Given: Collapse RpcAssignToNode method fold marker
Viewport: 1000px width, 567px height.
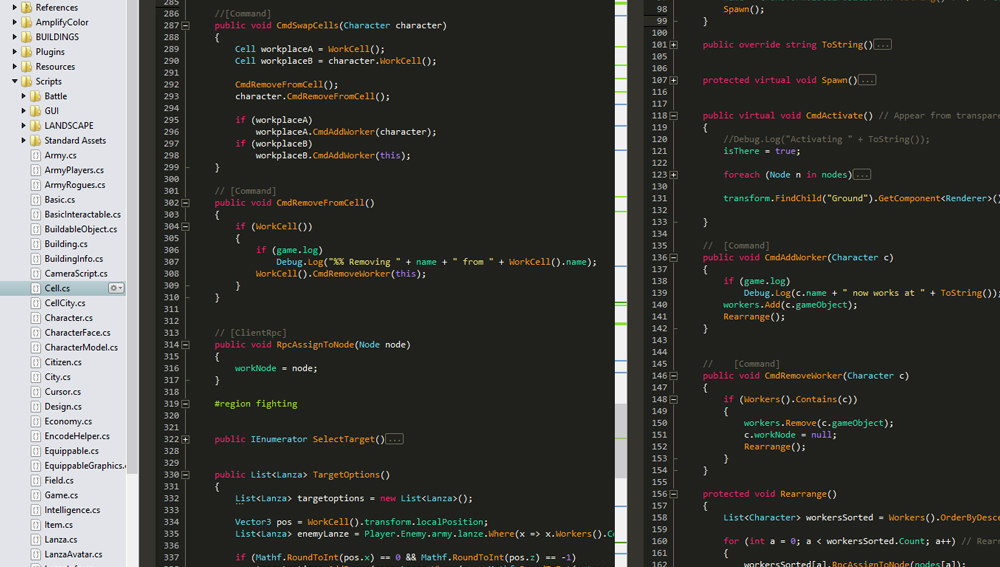Looking at the screenshot, I should click(186, 344).
